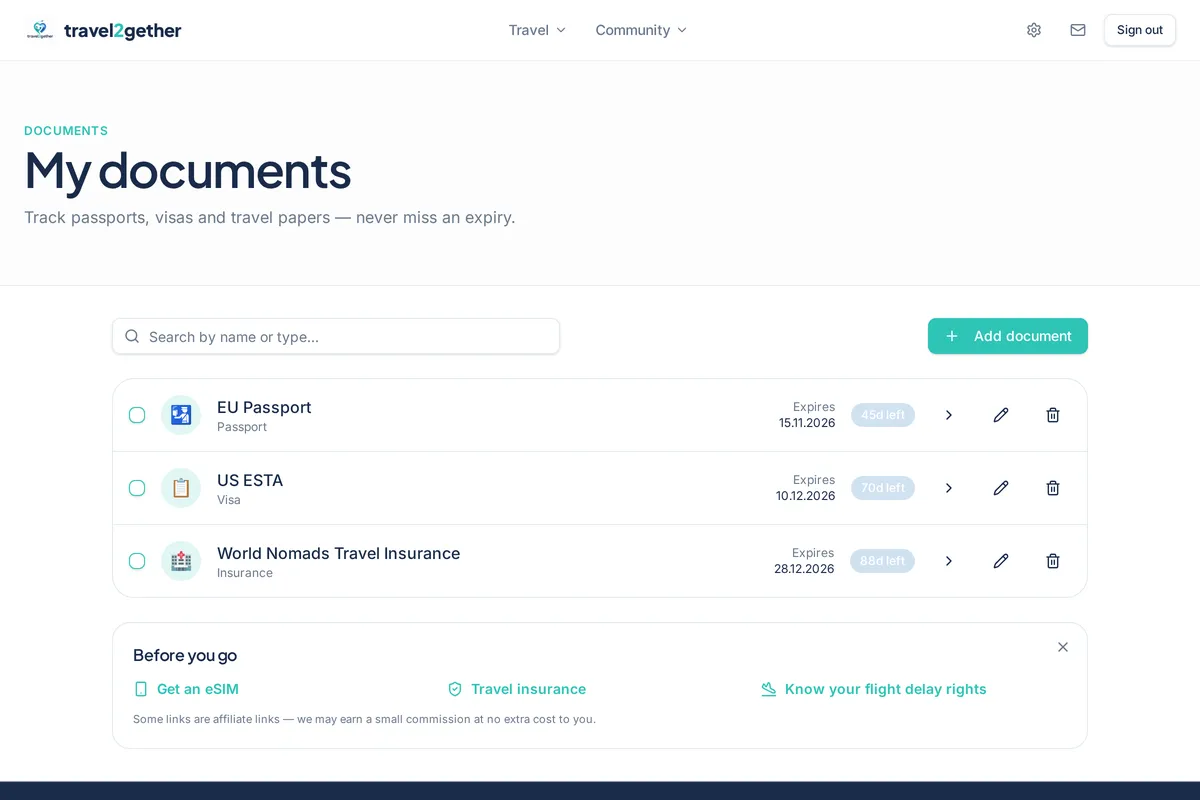
Task: Open the messages envelope icon
Action: point(1078,30)
